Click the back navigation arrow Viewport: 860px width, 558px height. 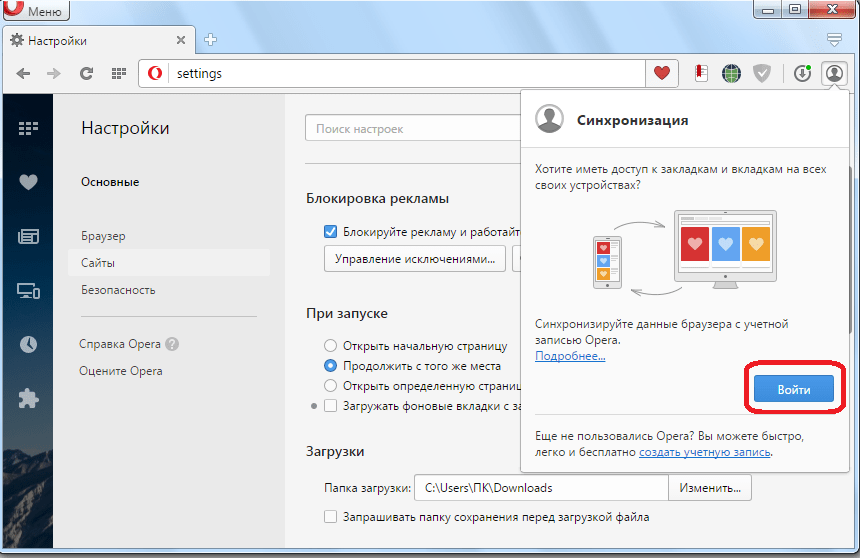(x=24, y=73)
